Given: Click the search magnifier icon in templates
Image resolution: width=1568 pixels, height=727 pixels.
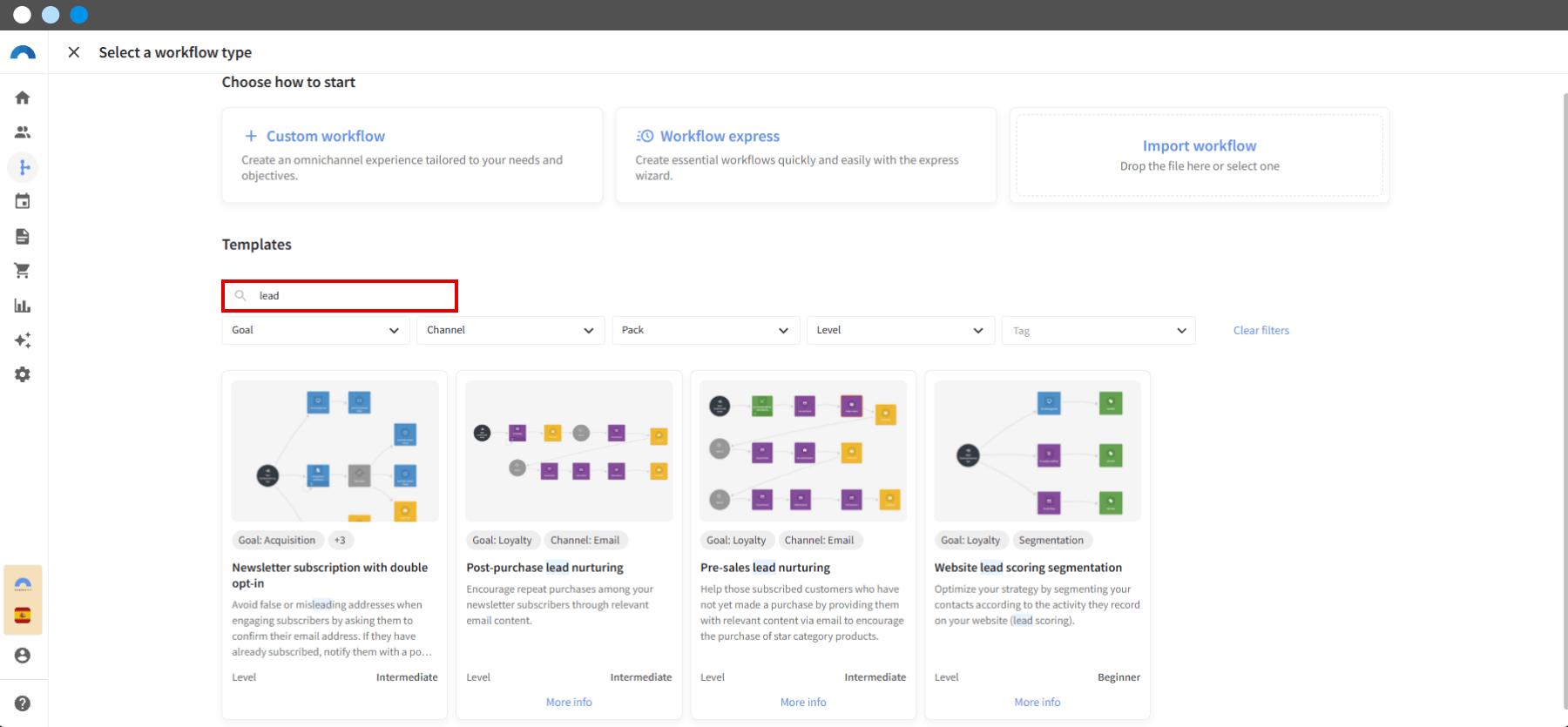Looking at the screenshot, I should [240, 296].
